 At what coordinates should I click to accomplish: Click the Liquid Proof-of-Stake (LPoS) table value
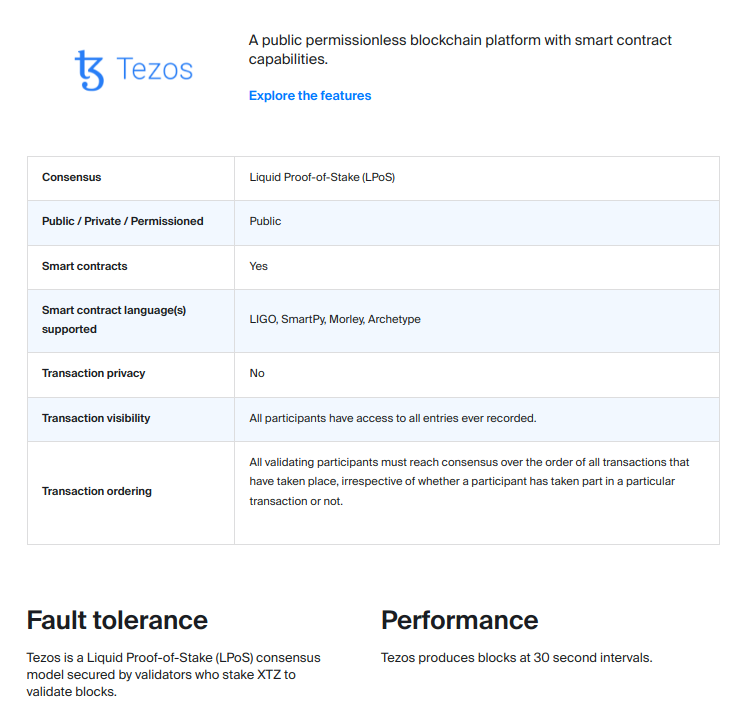[x=323, y=178]
